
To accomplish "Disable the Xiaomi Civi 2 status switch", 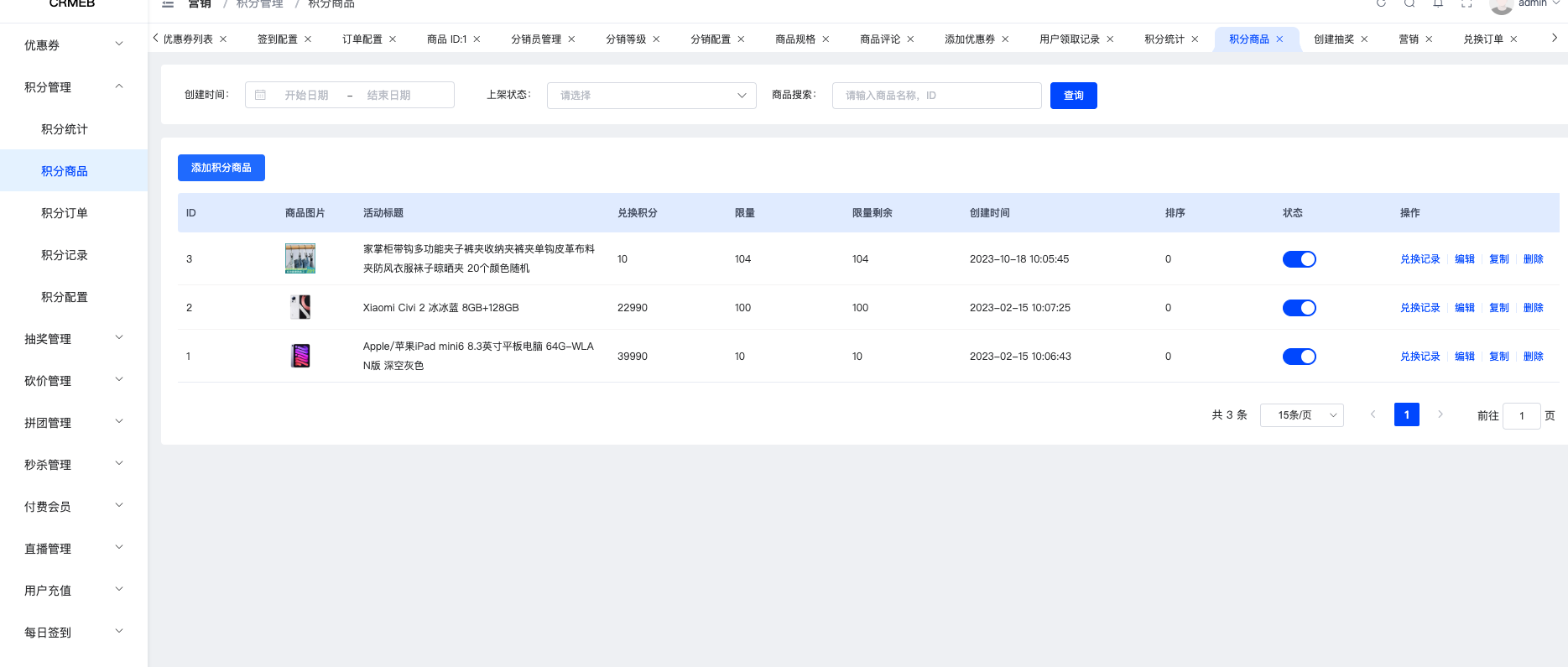I will (x=1299, y=308).
